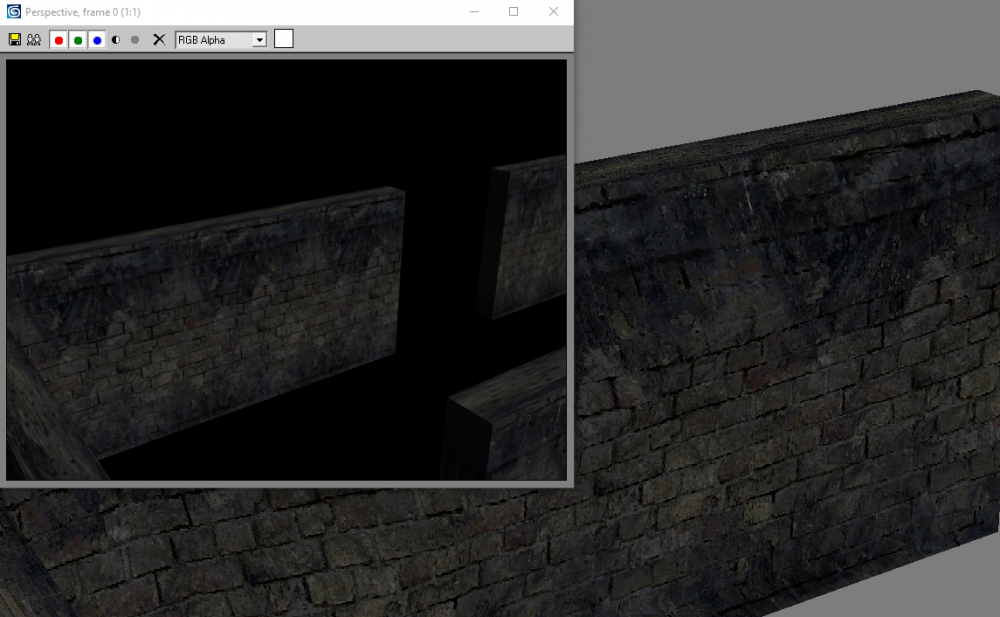Disable the red channel

(58, 39)
